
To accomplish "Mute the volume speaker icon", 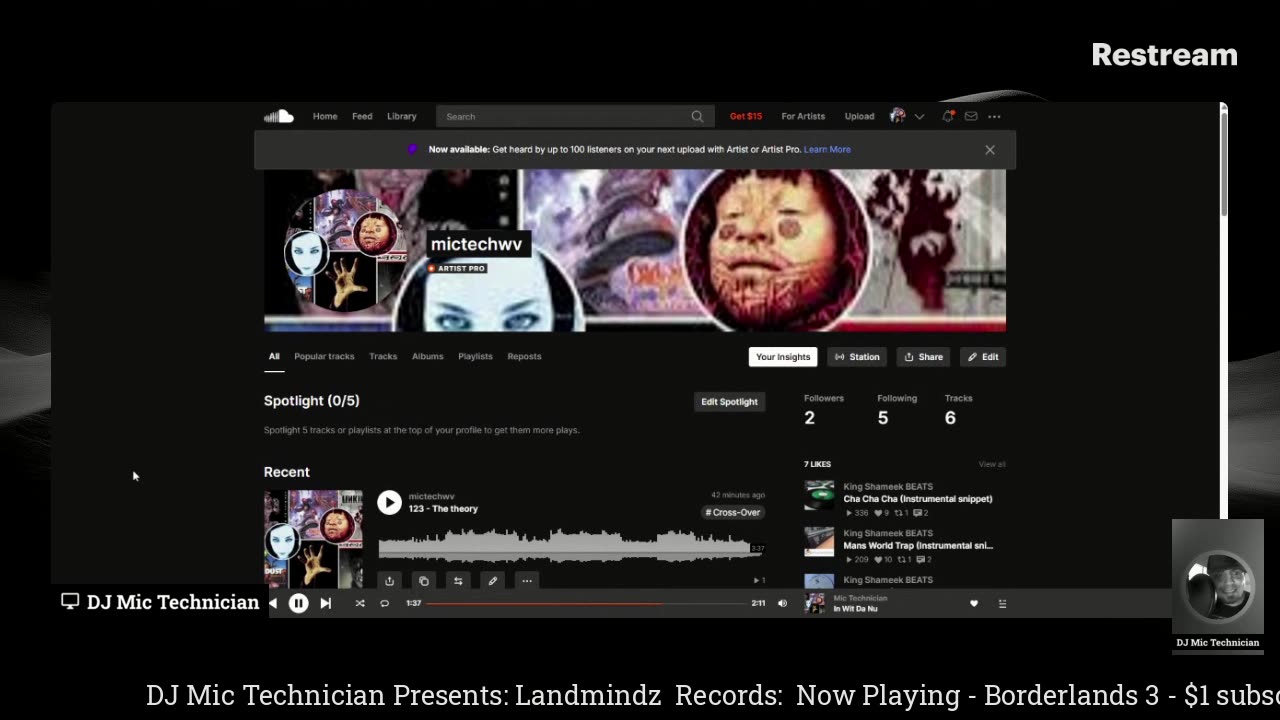I will point(782,603).
